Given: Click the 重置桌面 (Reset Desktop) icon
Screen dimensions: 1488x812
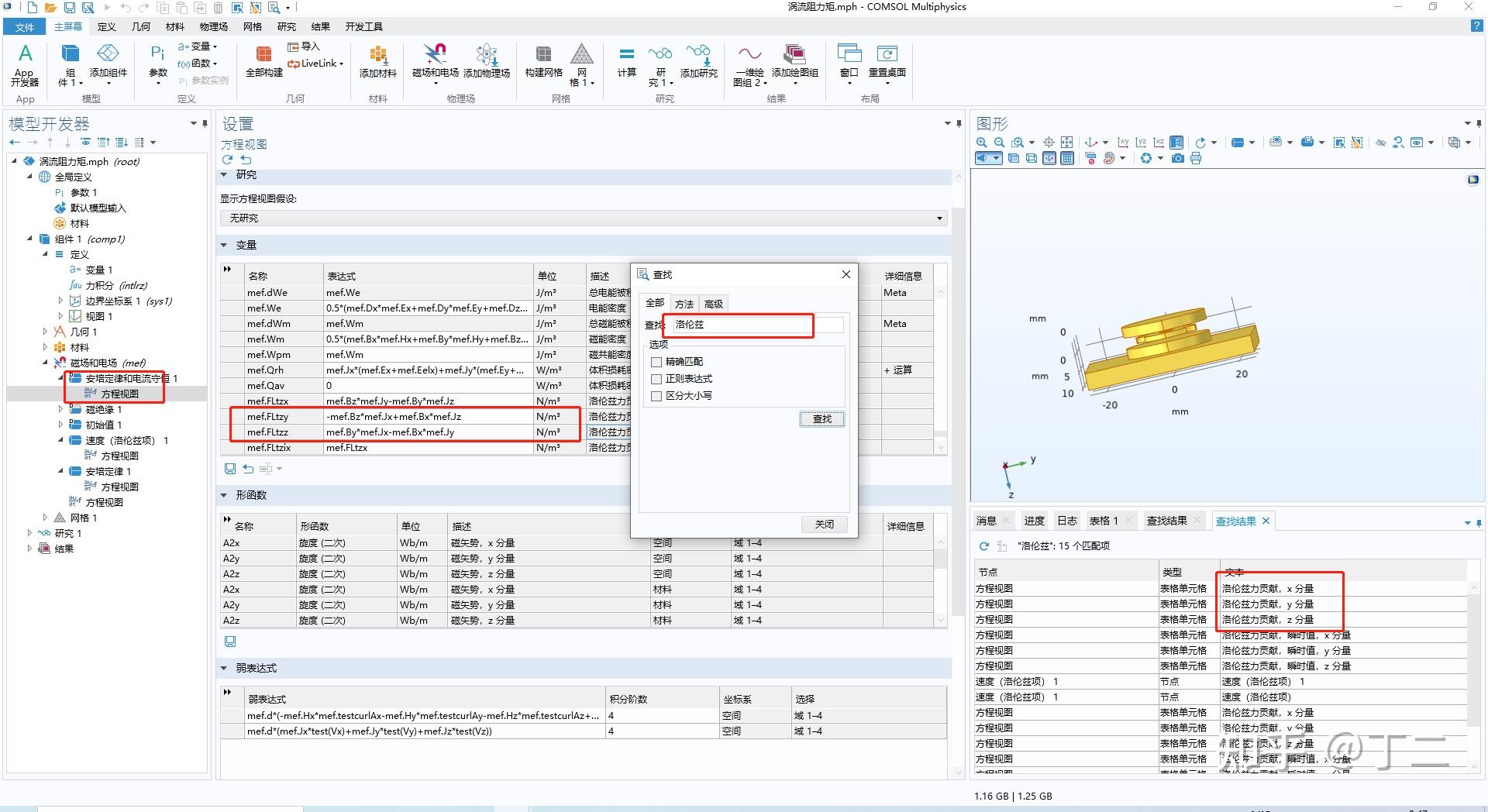Looking at the screenshot, I should [x=887, y=55].
